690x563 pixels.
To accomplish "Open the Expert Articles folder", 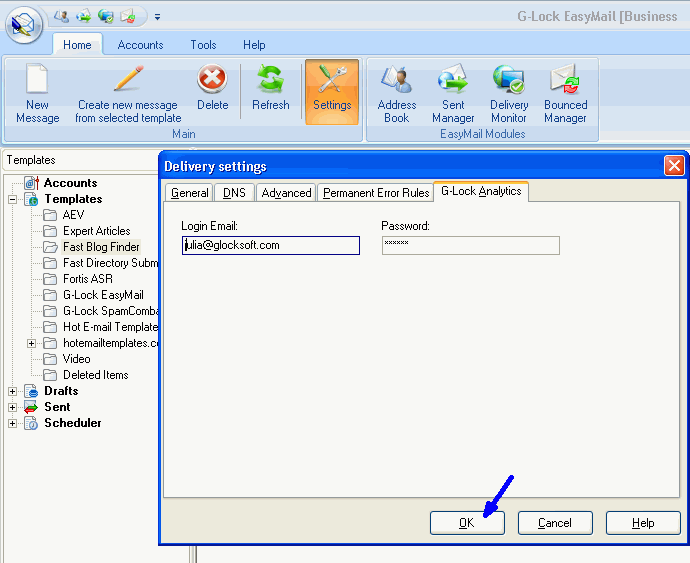I will (96, 231).
